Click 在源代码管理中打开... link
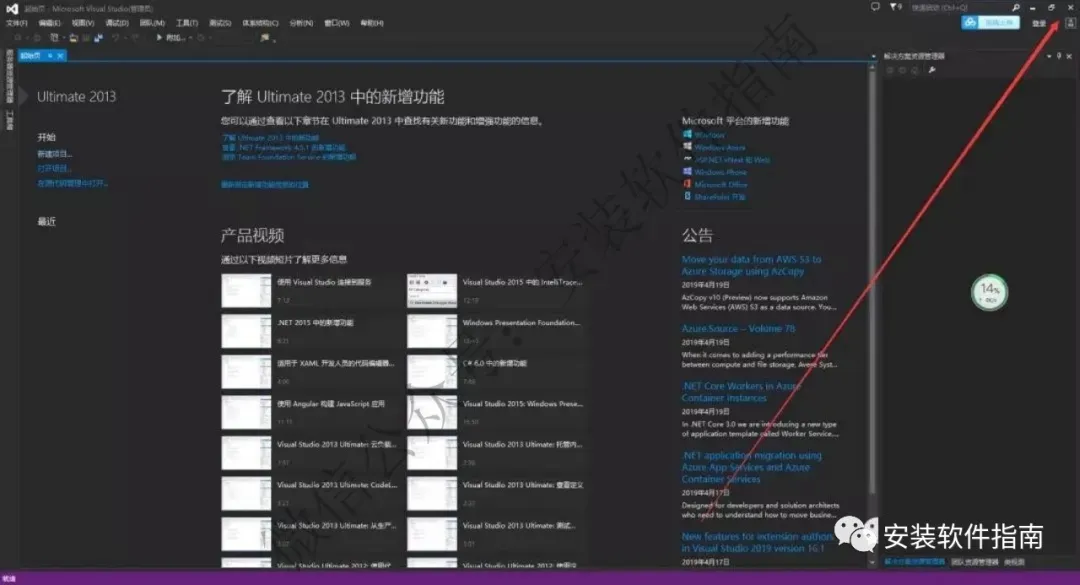The width and height of the screenshot is (1080, 585). (72, 183)
